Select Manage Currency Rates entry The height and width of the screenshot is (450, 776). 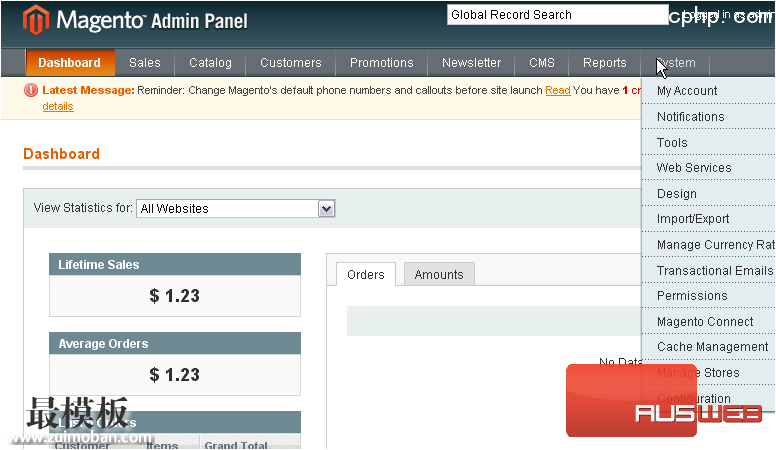click(709, 245)
